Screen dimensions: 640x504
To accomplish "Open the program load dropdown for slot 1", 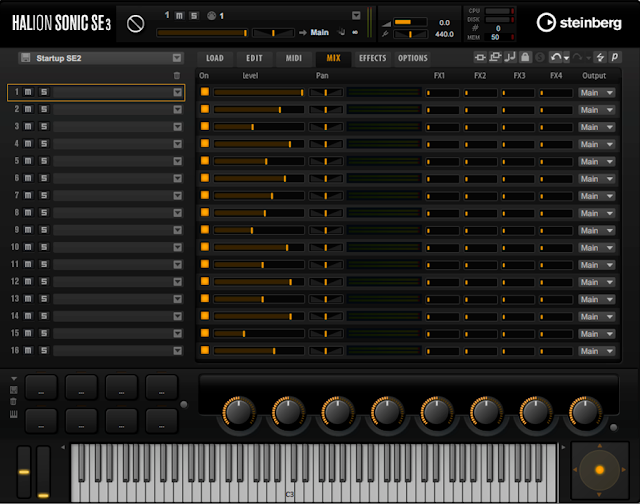I will coord(178,92).
